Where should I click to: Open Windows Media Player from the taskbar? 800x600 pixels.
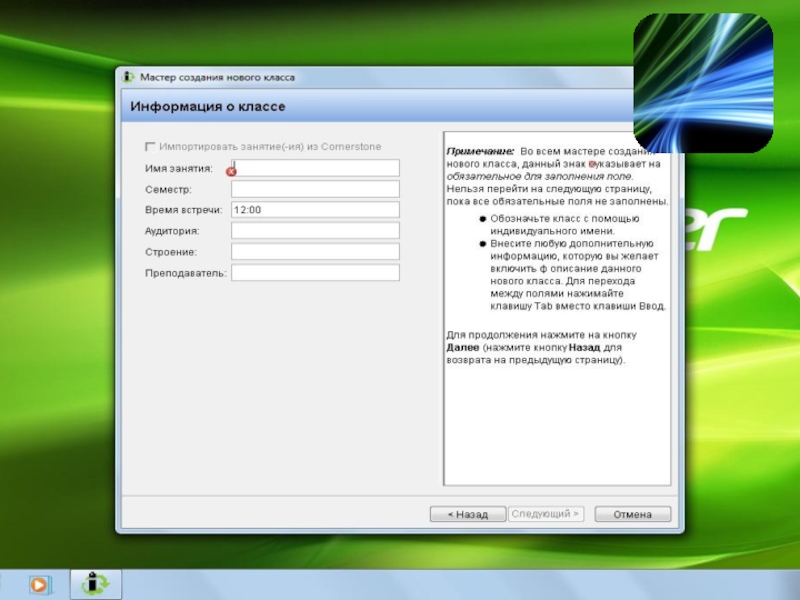(40, 584)
